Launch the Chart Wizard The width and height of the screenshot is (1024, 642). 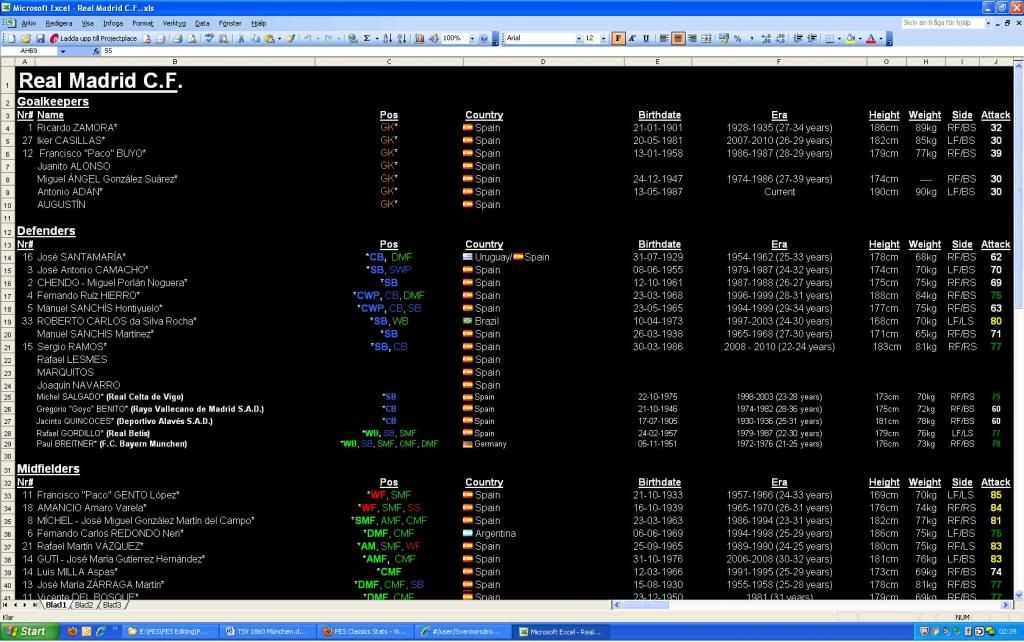click(420, 39)
